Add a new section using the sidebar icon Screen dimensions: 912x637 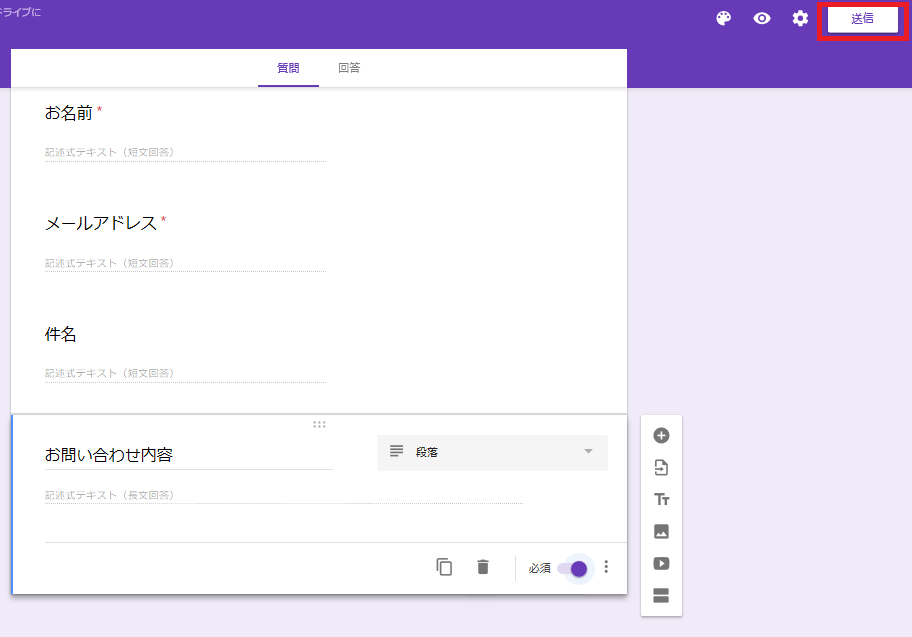click(x=661, y=595)
